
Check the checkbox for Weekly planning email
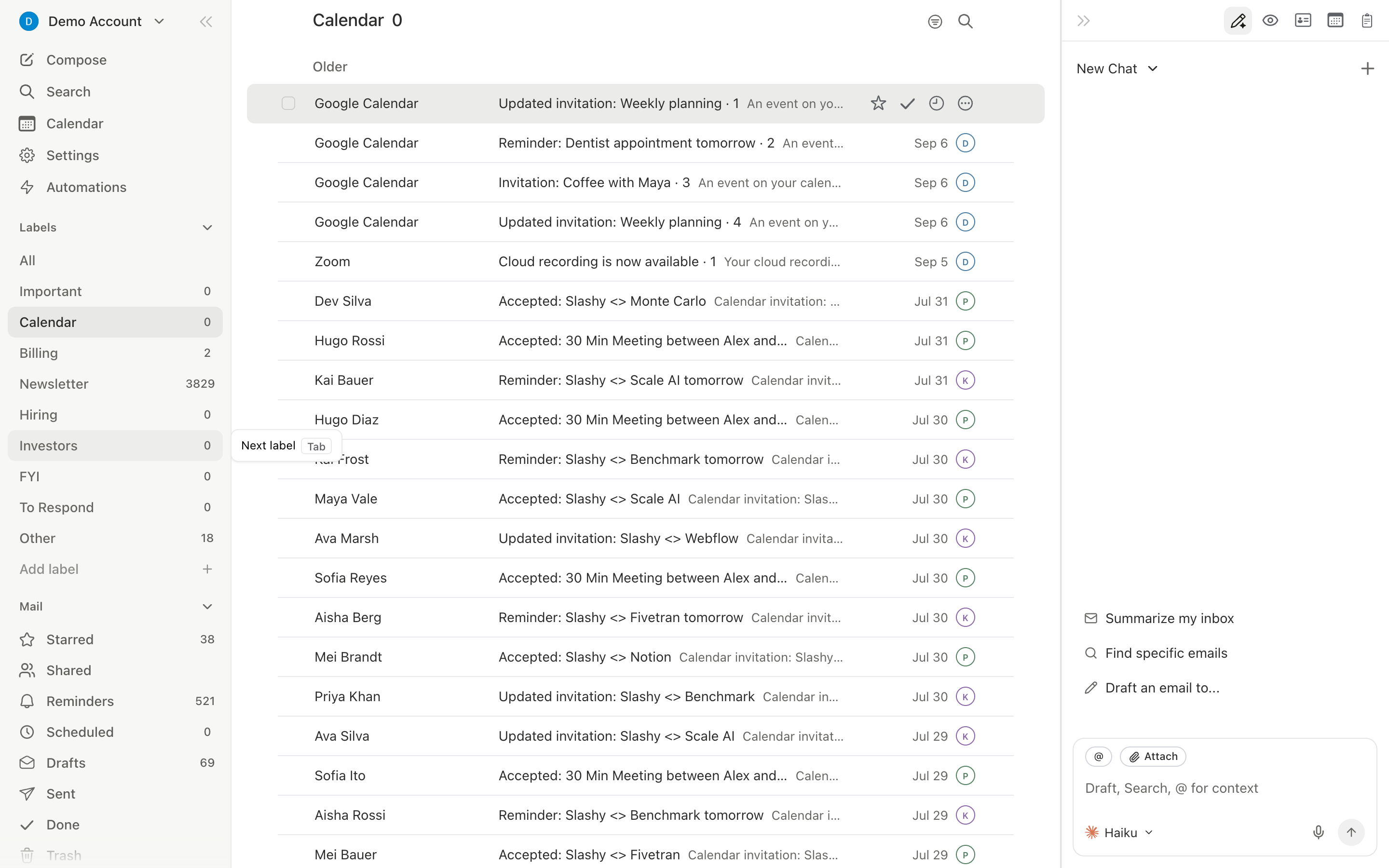[x=288, y=103]
